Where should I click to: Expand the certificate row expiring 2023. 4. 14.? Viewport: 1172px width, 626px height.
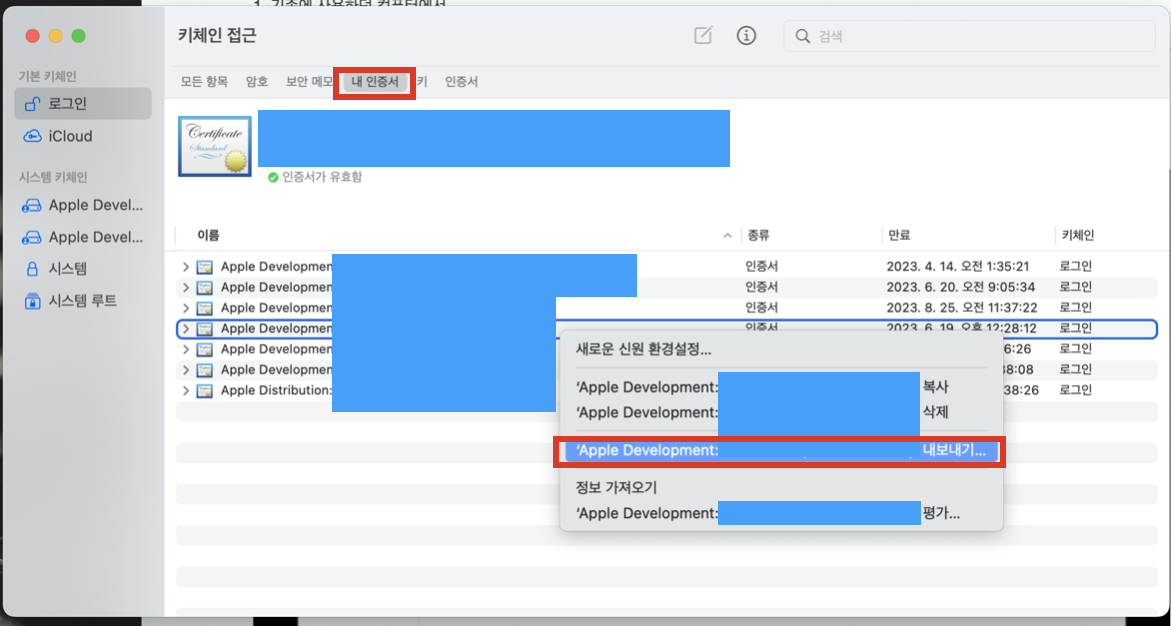186,267
